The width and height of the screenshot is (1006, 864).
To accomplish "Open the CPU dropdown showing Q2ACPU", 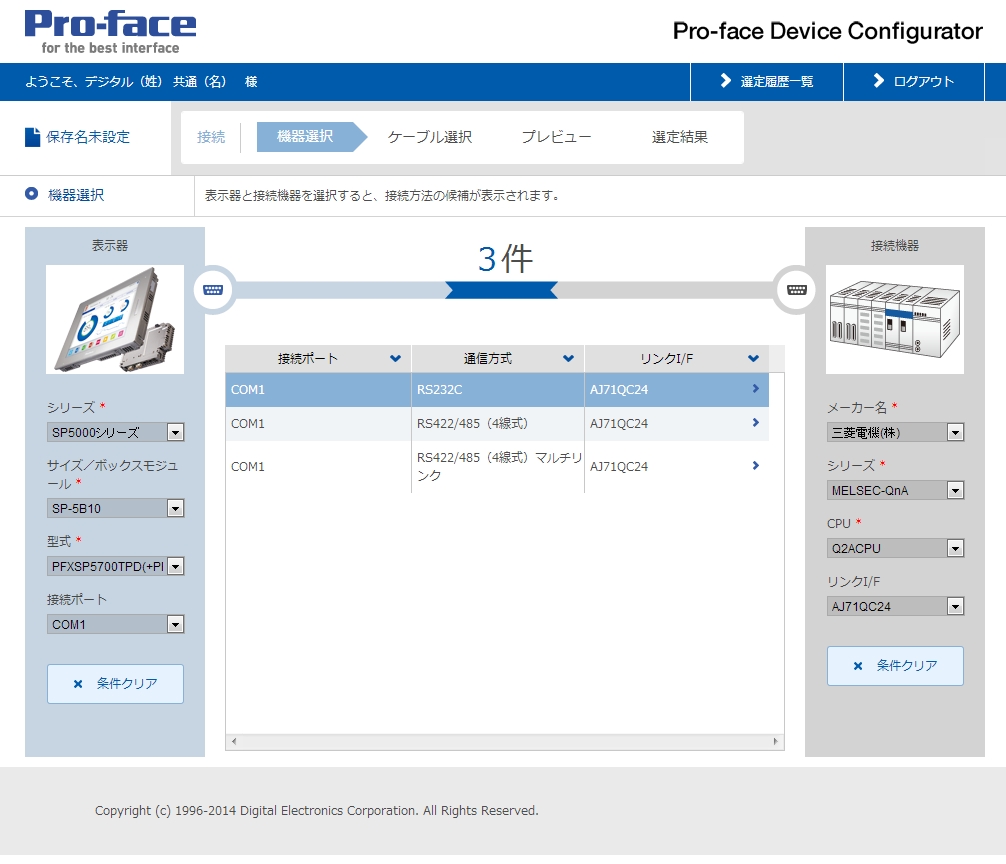I will [x=957, y=547].
